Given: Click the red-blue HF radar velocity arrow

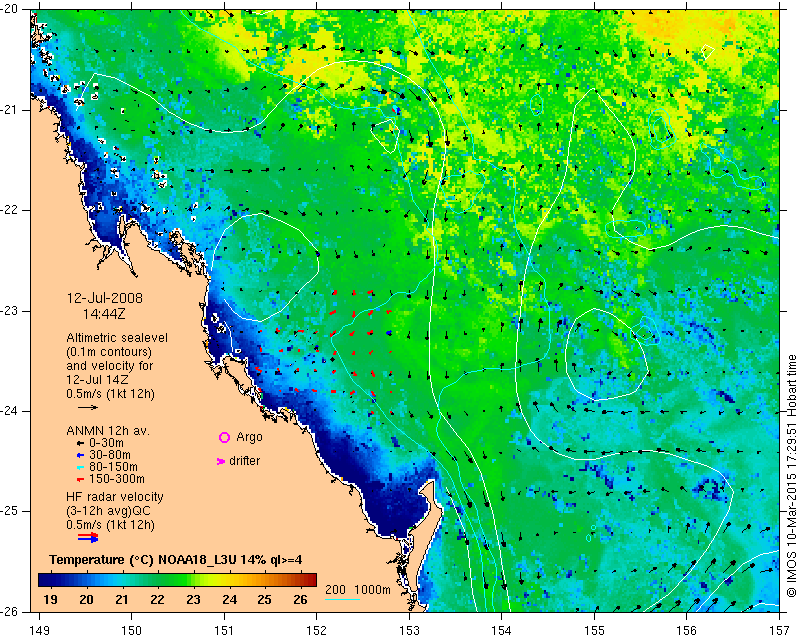Looking at the screenshot, I should 88,537.
